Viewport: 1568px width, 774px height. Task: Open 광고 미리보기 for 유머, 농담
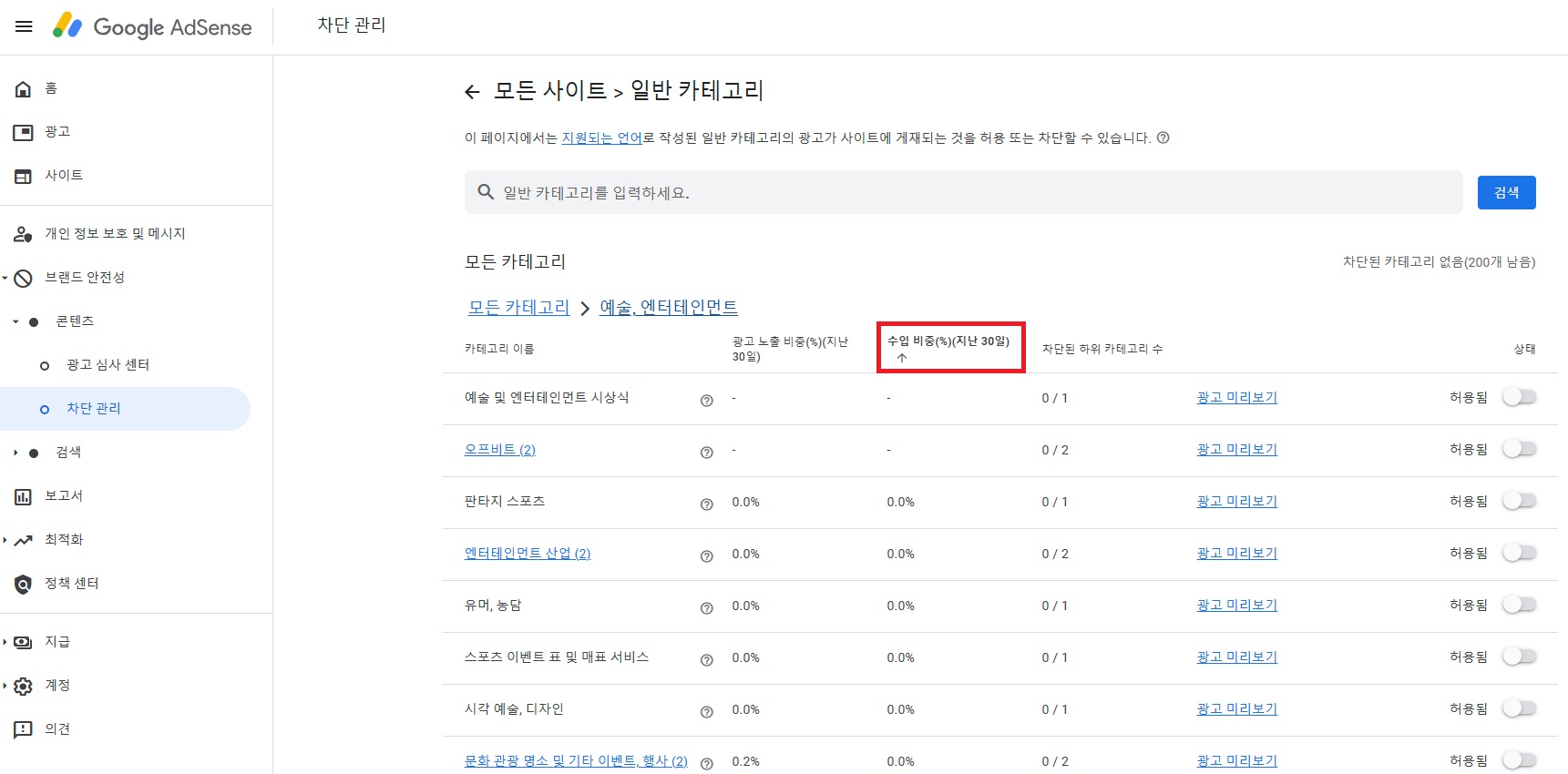(x=1236, y=606)
